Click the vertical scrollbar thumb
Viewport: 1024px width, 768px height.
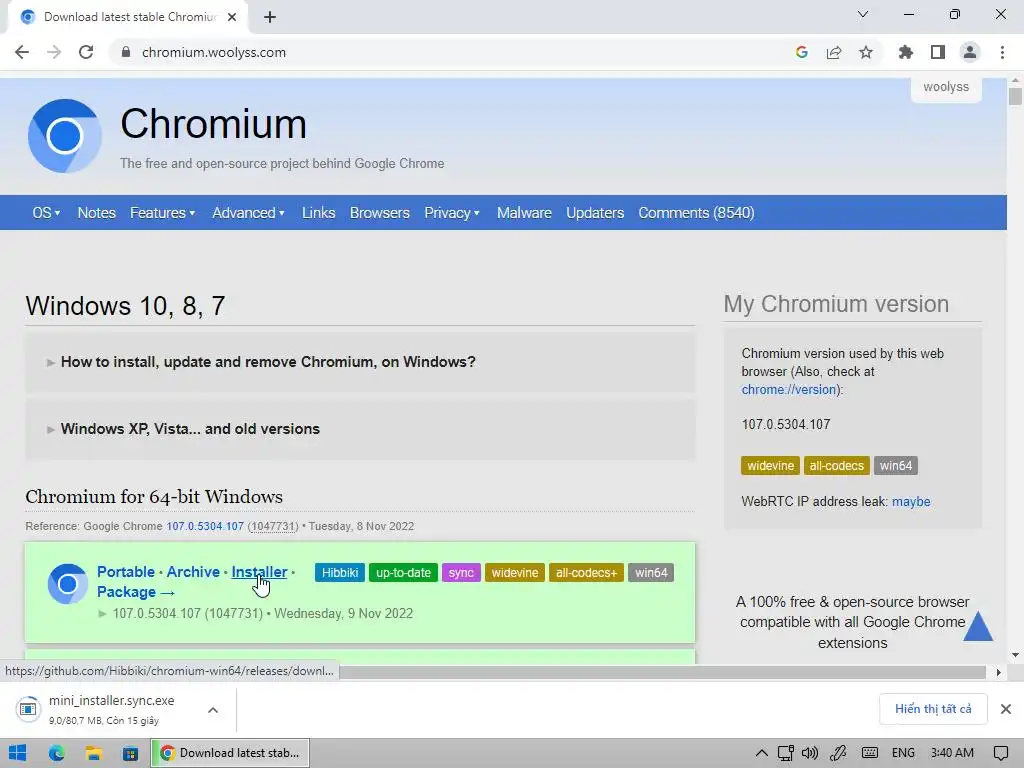[x=1015, y=96]
